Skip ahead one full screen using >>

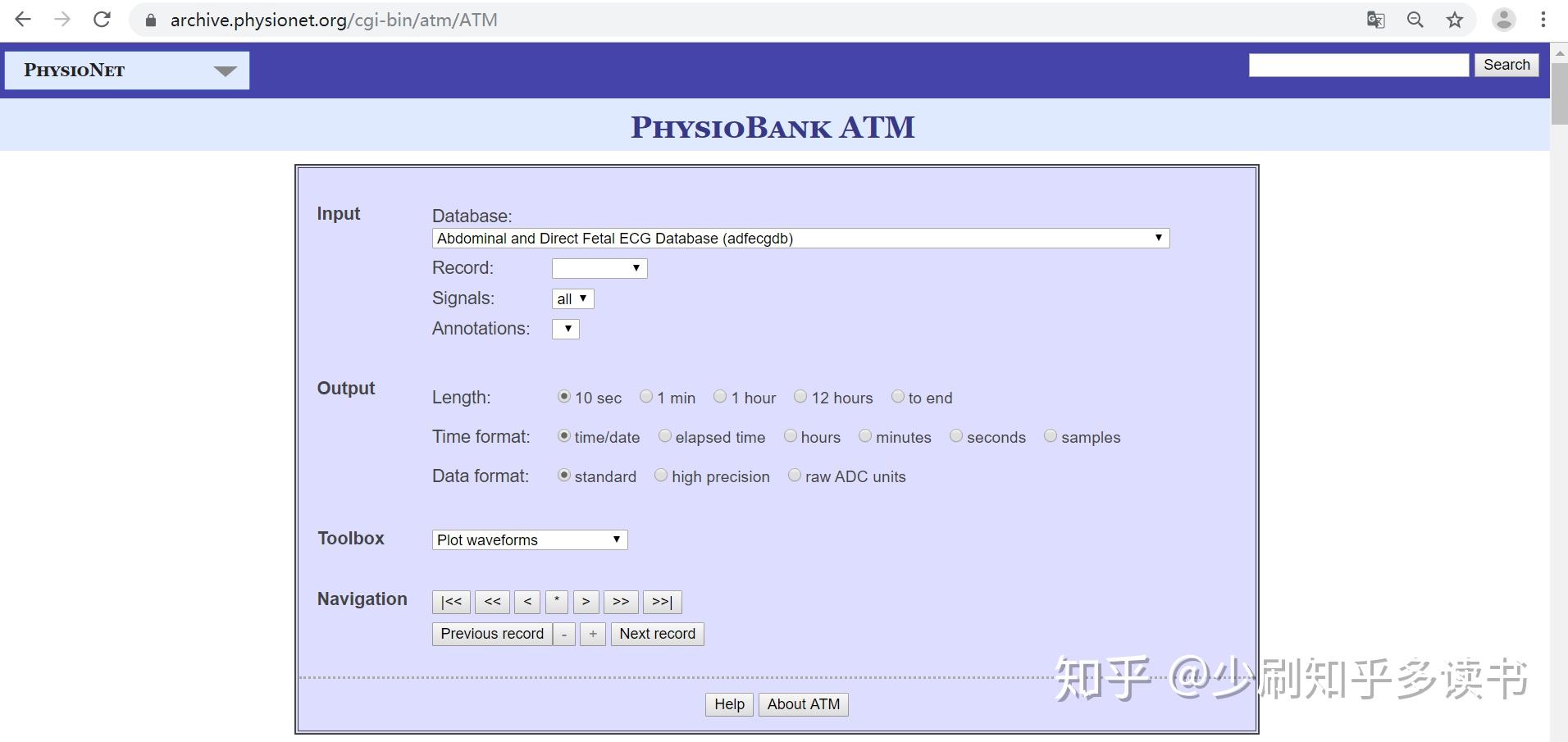point(620,601)
